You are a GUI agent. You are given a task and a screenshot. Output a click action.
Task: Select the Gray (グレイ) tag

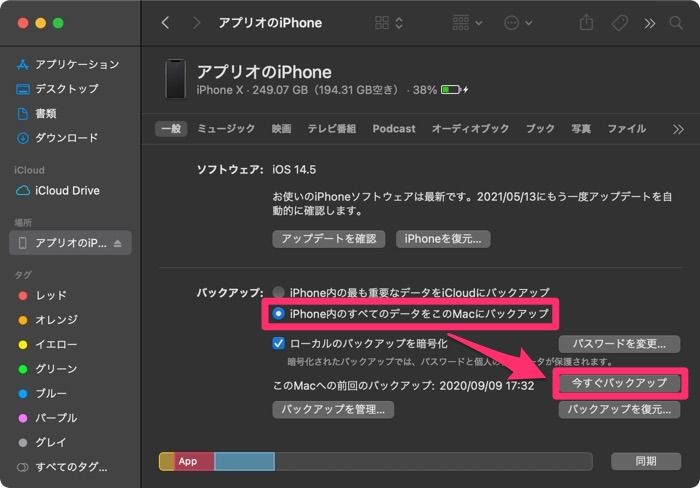[x=42, y=443]
